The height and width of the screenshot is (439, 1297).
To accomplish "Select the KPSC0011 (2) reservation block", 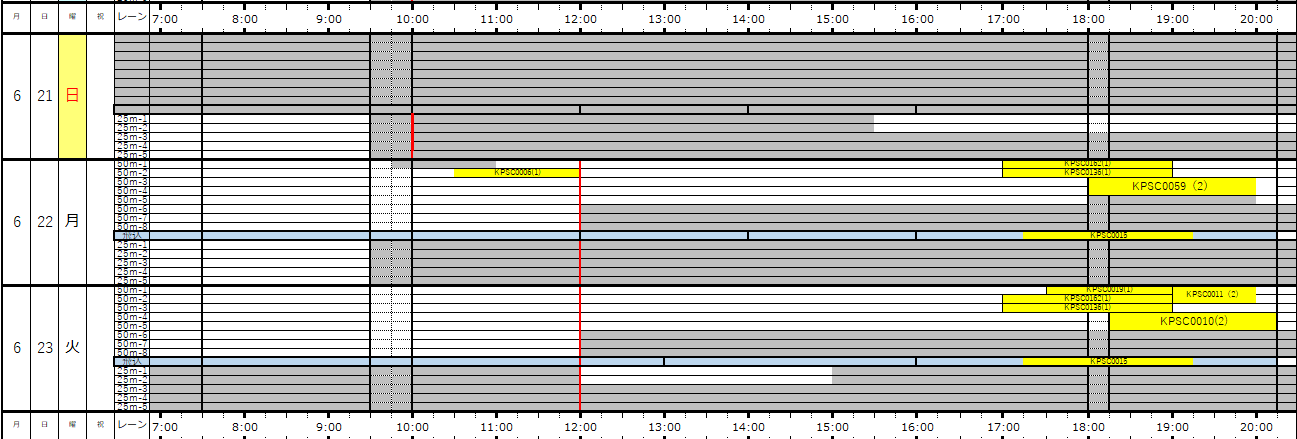I will [1213, 294].
